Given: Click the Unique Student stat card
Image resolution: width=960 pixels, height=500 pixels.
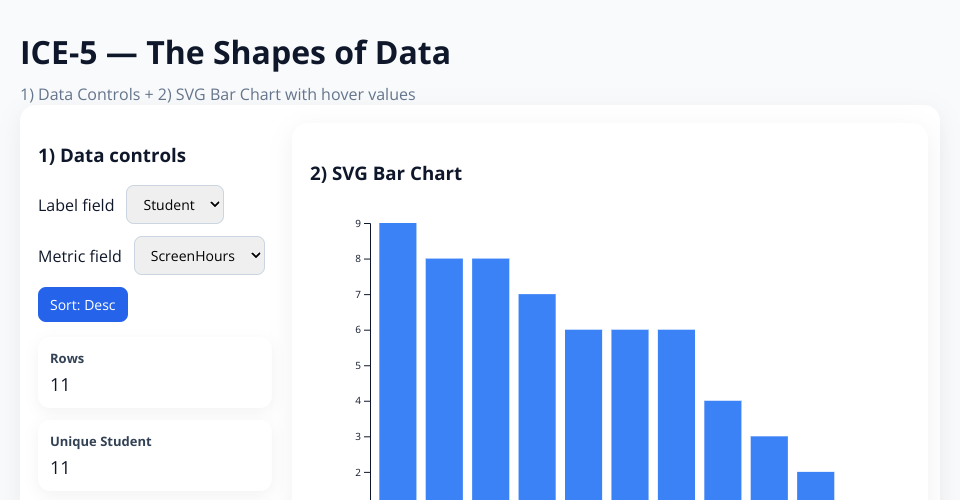Looking at the screenshot, I should click(155, 455).
